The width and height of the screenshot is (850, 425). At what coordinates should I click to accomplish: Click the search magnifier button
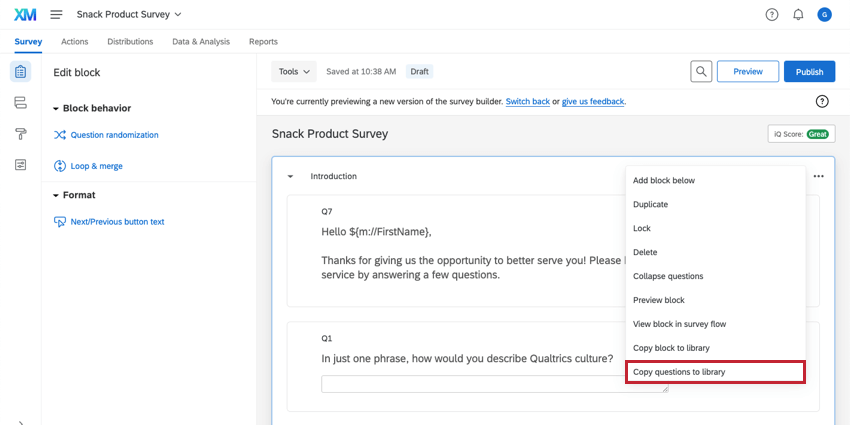coord(702,72)
